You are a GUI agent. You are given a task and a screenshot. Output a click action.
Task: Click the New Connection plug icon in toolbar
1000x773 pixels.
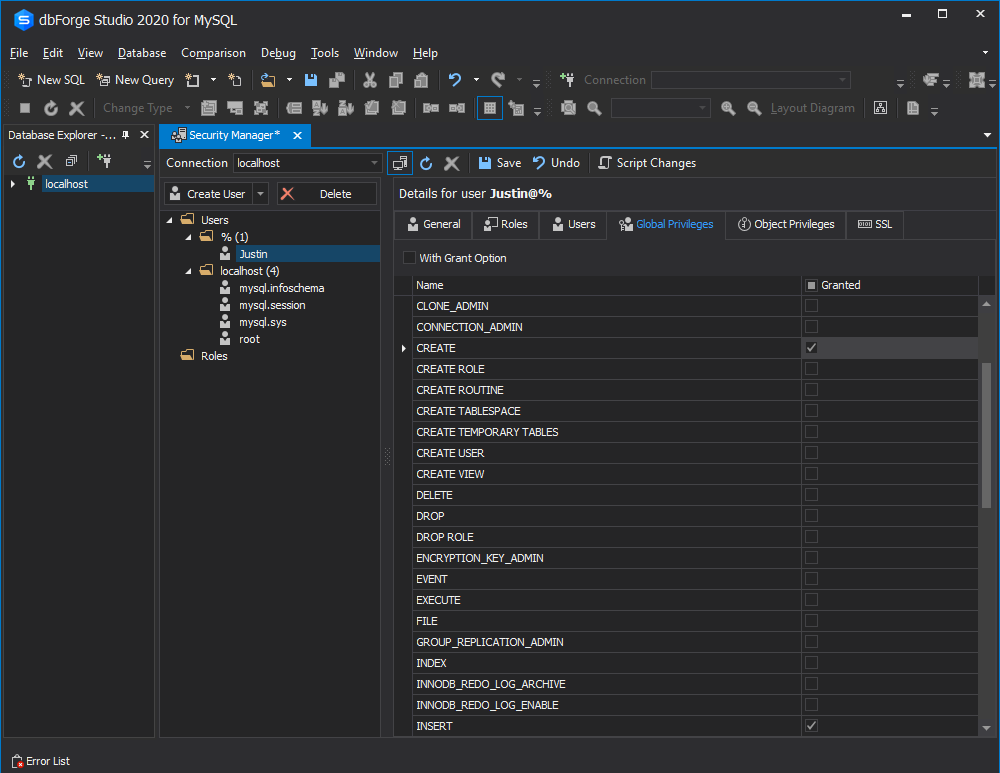(x=567, y=80)
